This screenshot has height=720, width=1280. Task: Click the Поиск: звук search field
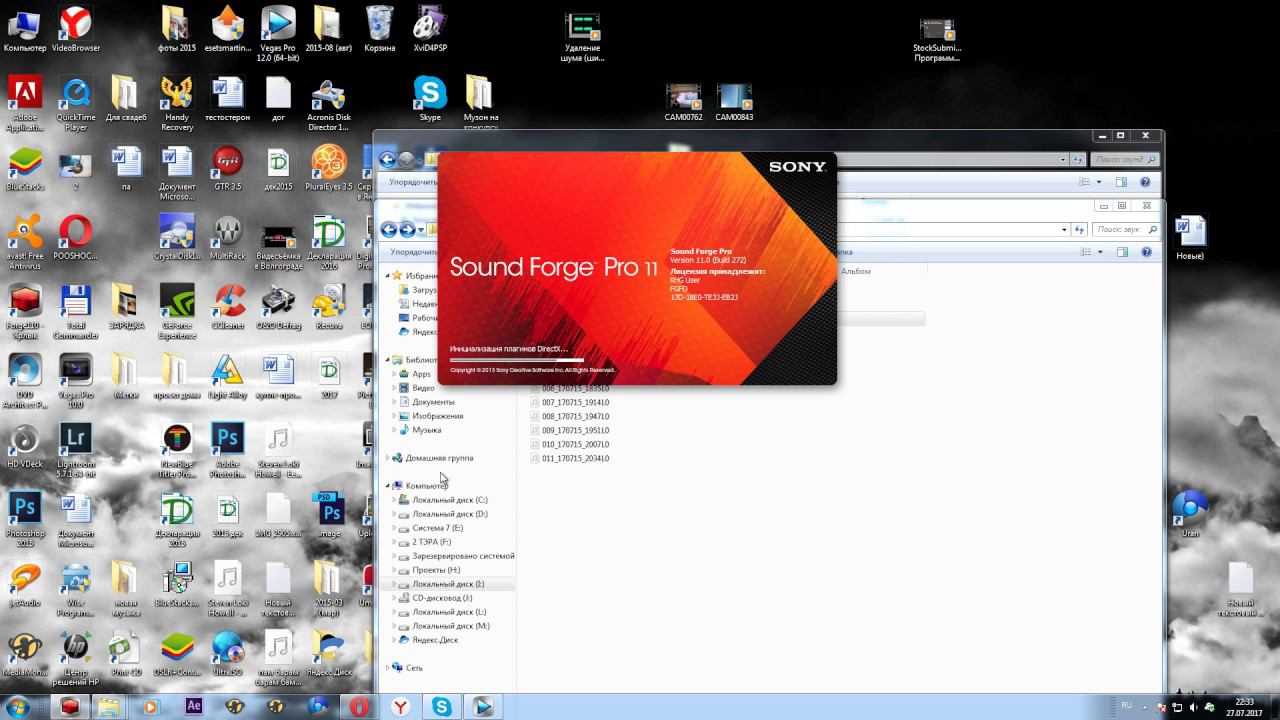coord(1124,229)
